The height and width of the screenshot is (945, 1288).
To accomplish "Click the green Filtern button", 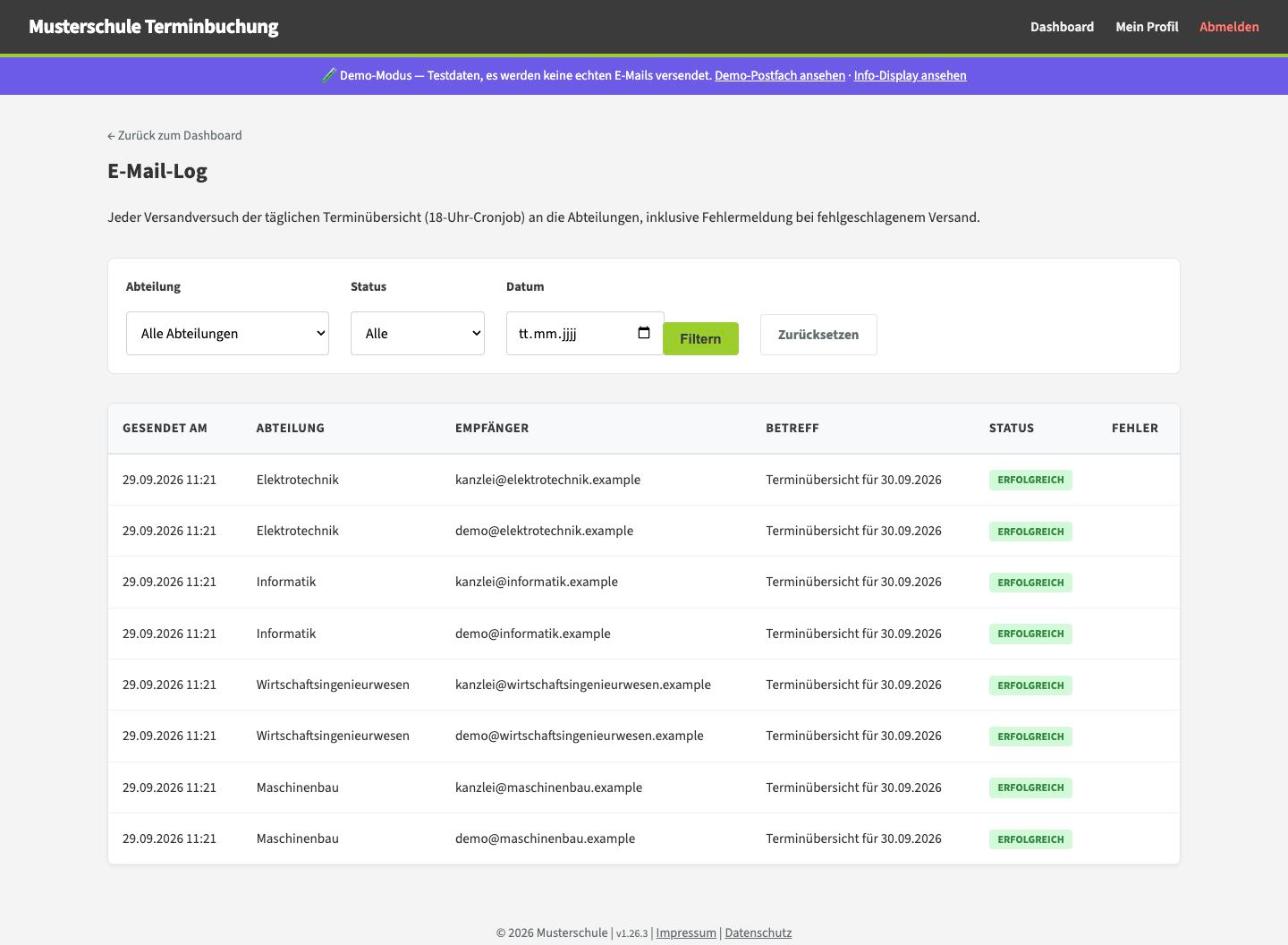I will pos(701,338).
